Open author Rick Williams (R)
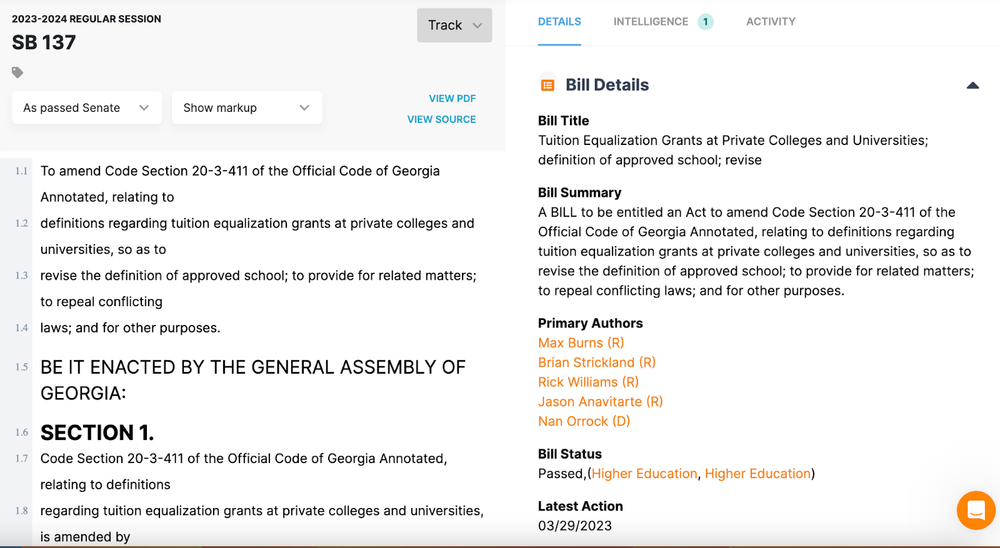The width and height of the screenshot is (1000, 548). [x=588, y=382]
